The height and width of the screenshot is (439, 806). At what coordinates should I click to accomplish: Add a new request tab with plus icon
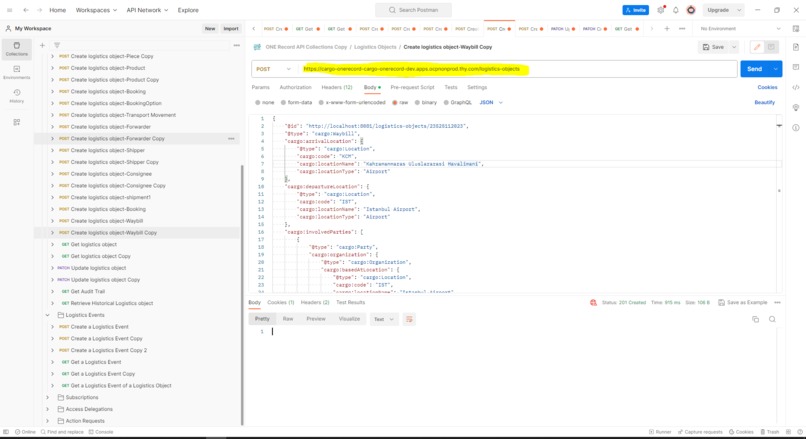[x=667, y=29]
